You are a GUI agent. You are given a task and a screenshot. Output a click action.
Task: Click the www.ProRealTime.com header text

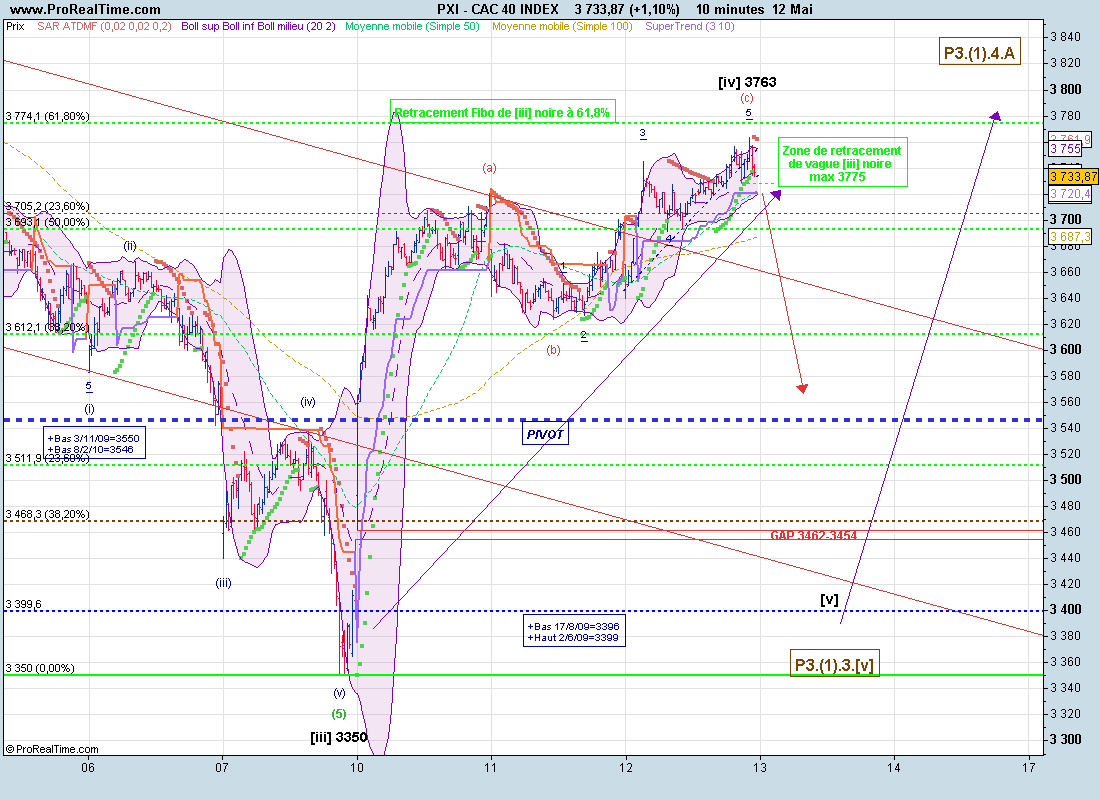click(x=85, y=9)
